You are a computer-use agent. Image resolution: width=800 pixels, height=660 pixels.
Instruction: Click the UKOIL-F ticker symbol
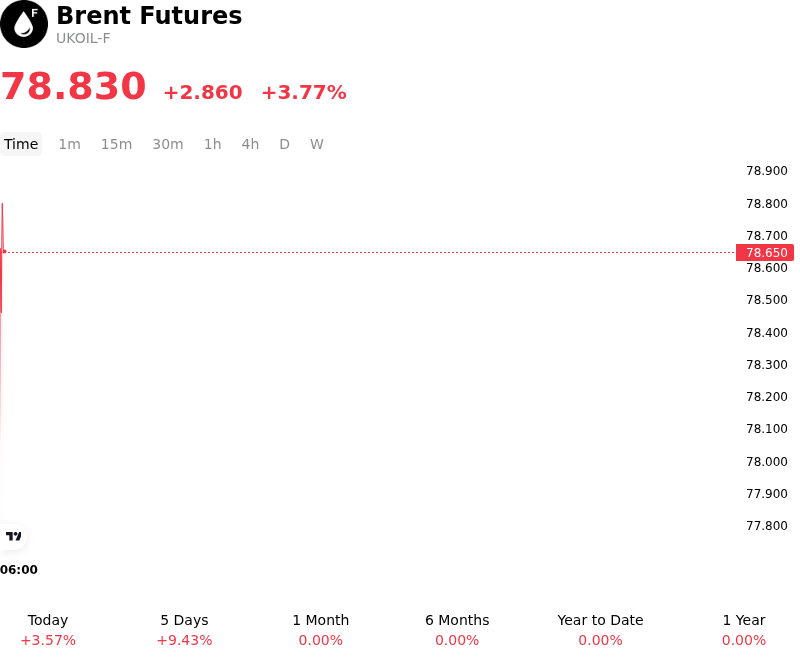[x=83, y=39]
